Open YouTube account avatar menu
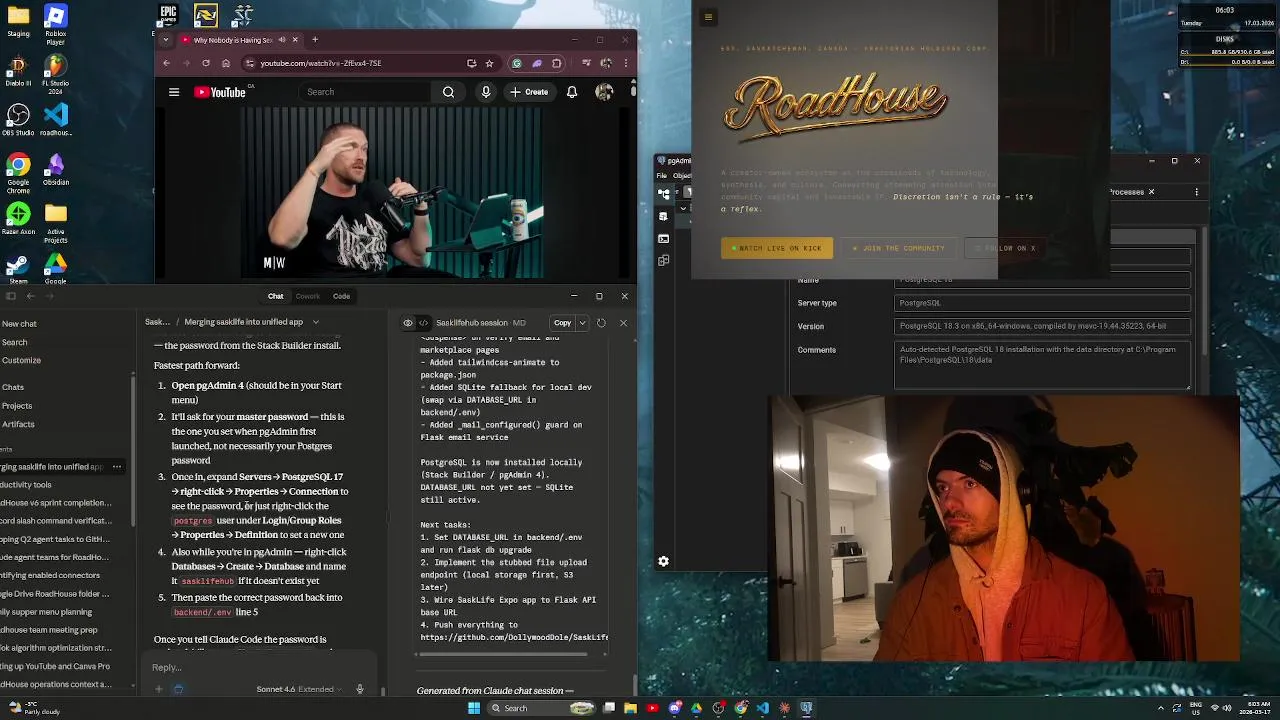Viewport: 1280px width, 720px height. 604,92
